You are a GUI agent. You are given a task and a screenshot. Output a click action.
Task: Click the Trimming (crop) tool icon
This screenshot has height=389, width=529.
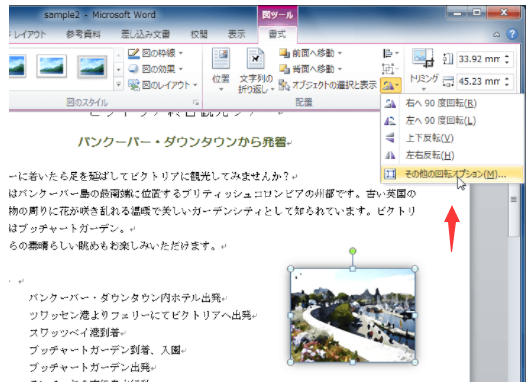coord(423,58)
